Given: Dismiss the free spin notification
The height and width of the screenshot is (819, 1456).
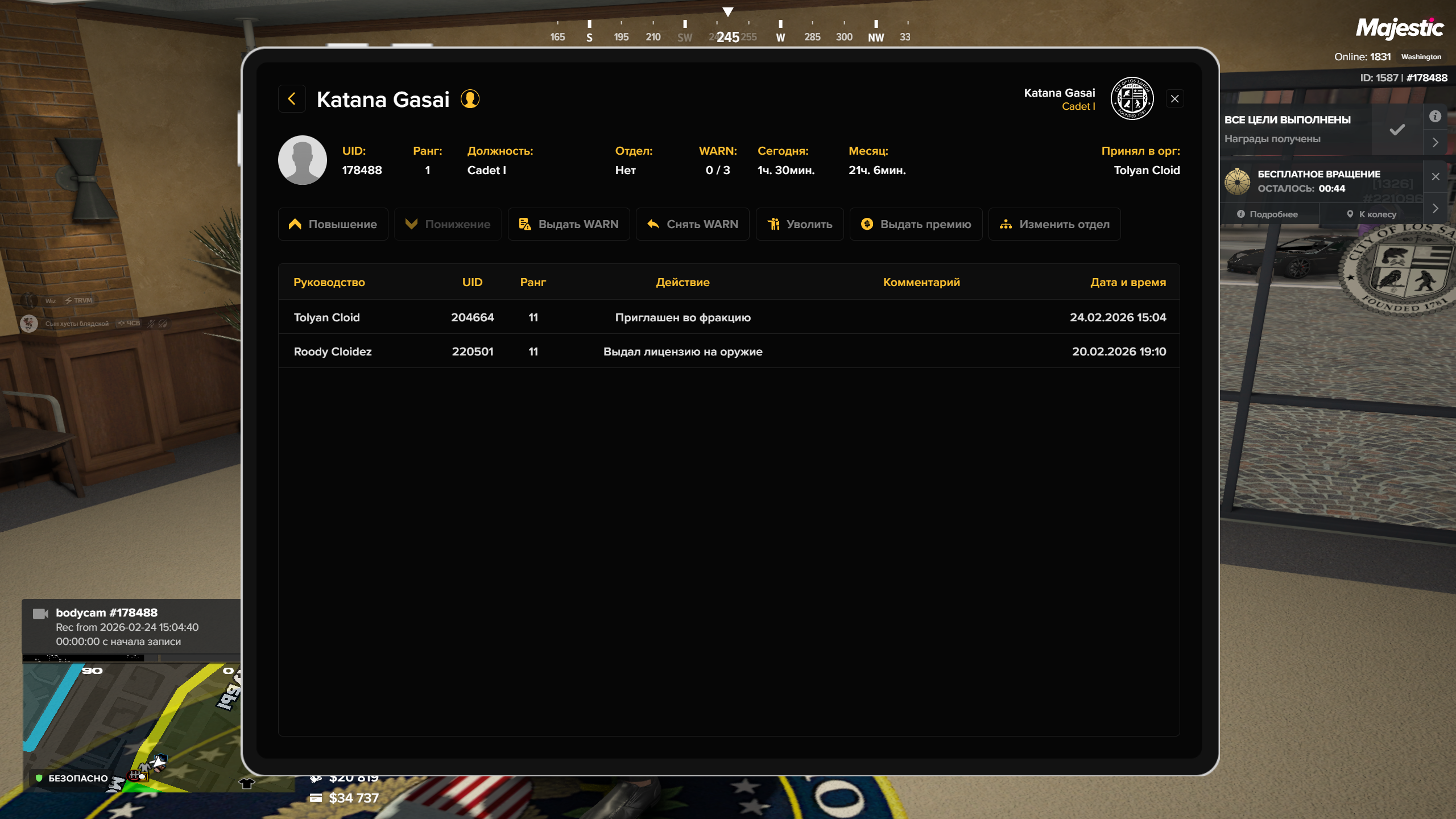Looking at the screenshot, I should tap(1436, 176).
